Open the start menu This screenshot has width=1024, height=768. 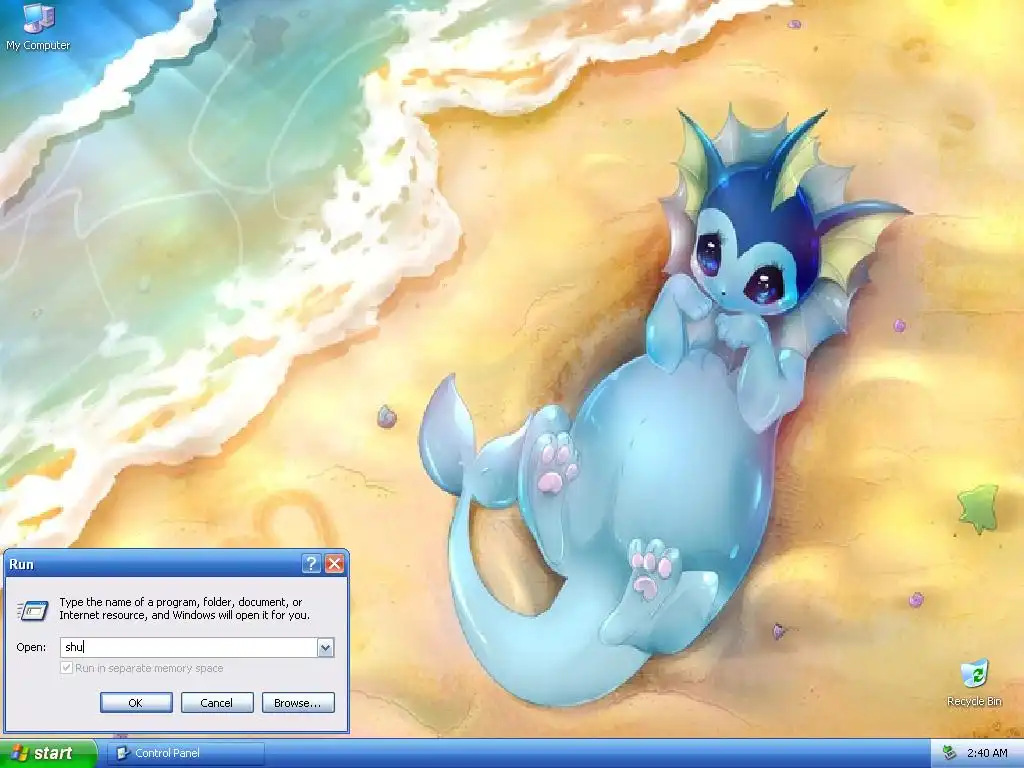[48, 753]
